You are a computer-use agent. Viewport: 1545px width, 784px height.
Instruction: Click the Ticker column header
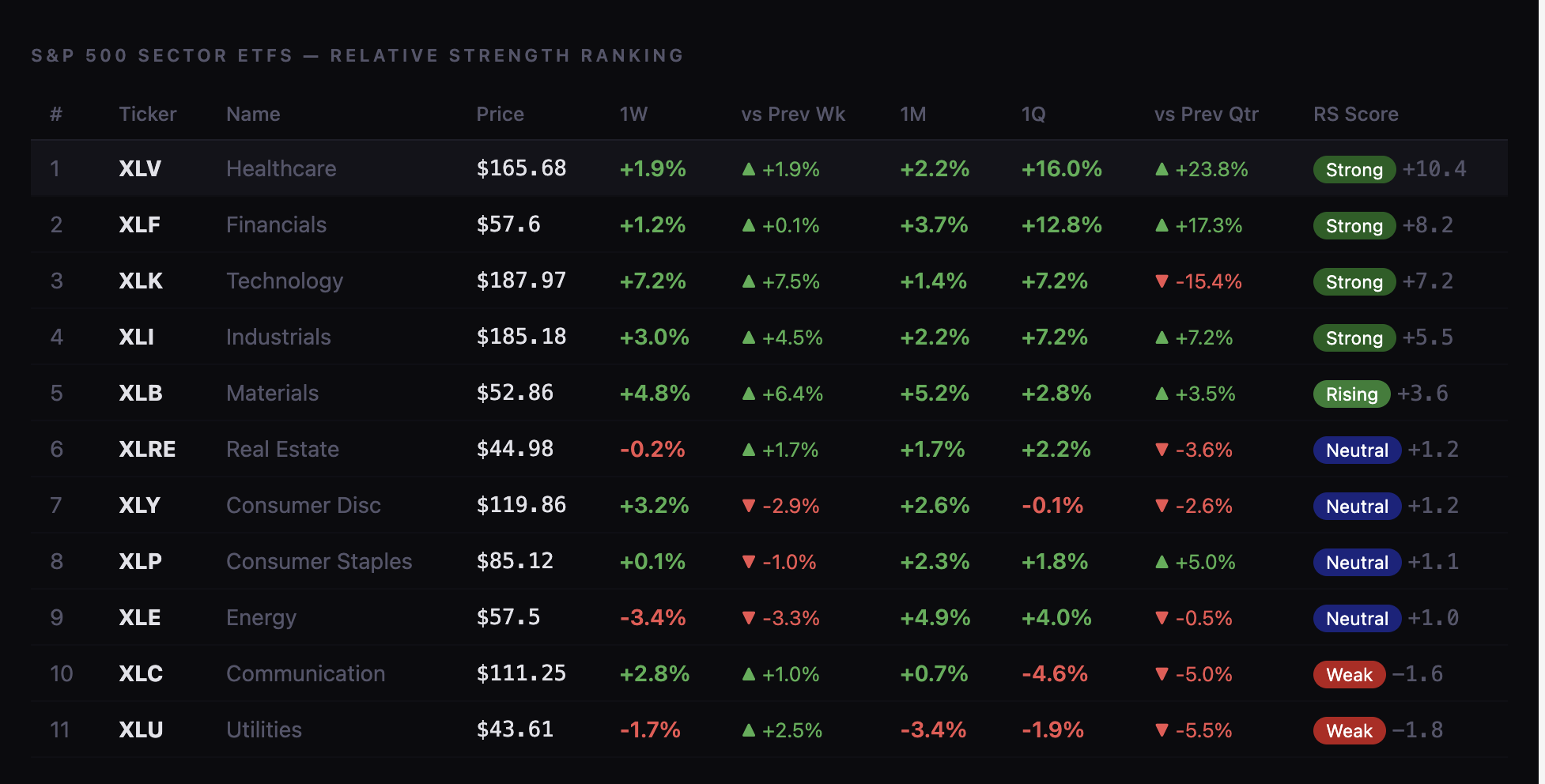(148, 114)
